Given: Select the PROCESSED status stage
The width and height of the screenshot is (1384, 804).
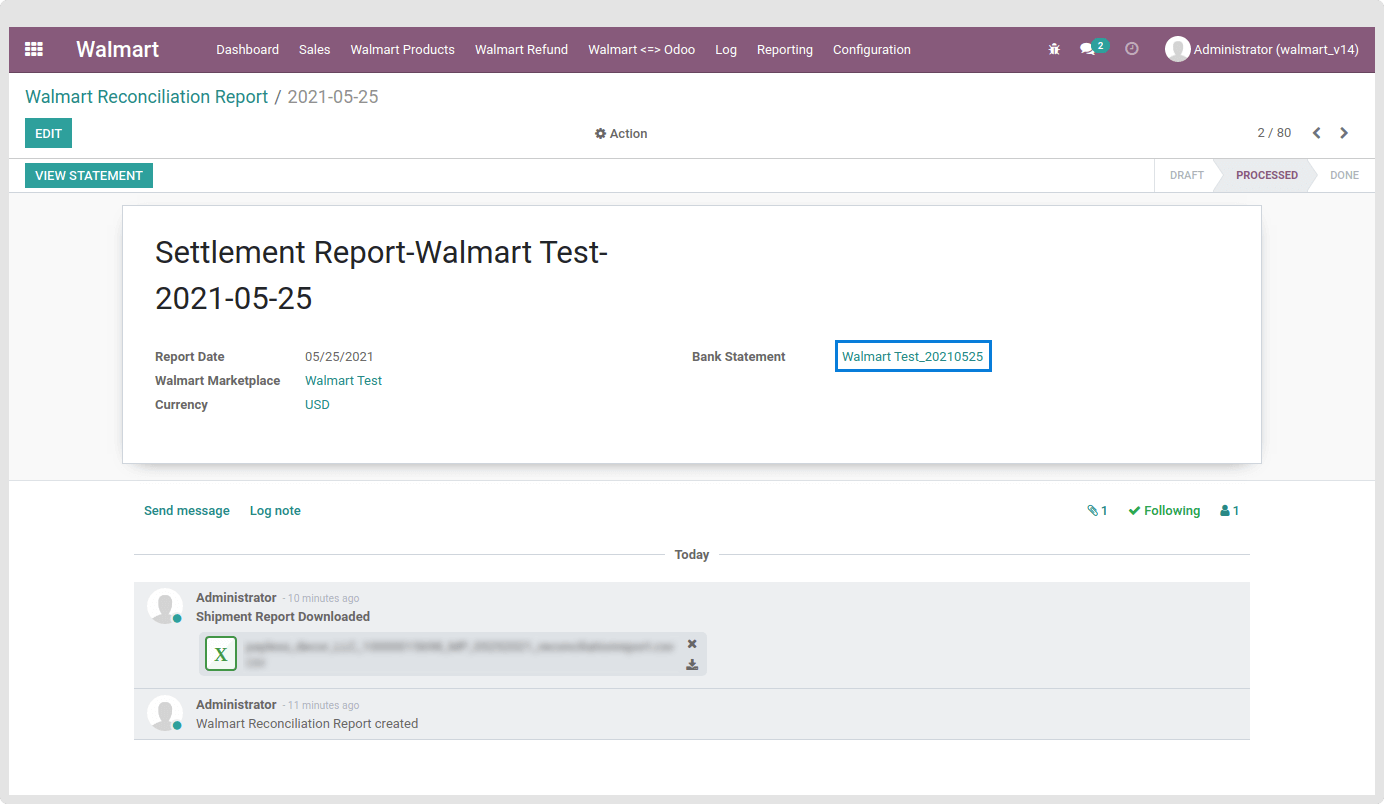Looking at the screenshot, I should pos(1266,175).
